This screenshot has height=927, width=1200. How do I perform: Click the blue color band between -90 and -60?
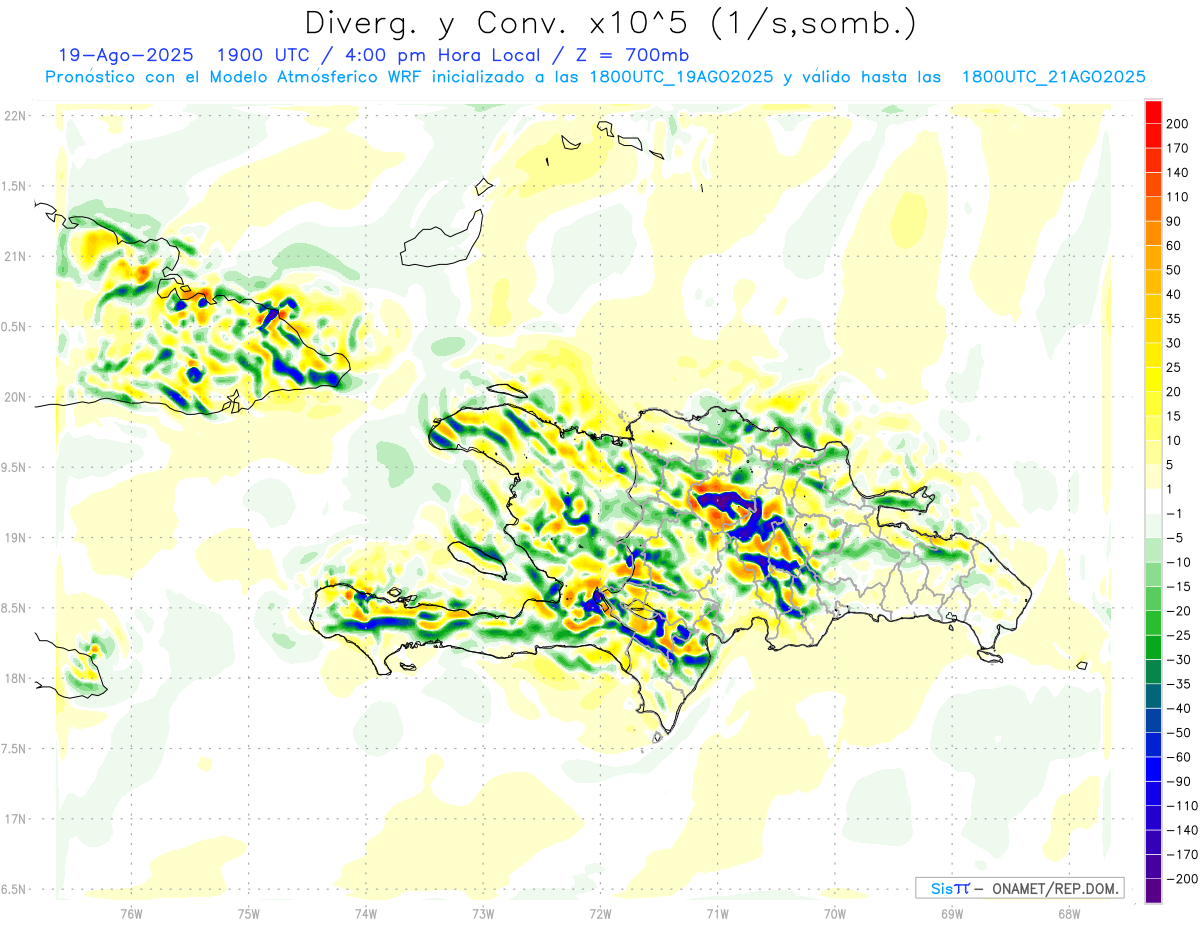[x=1153, y=770]
